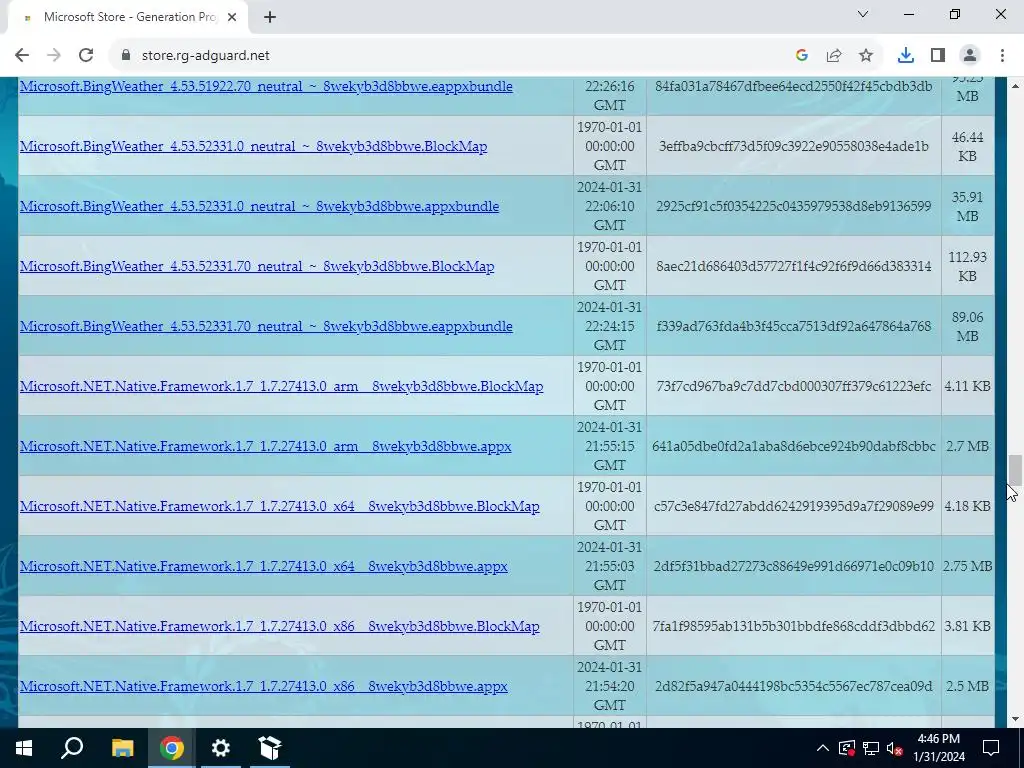Image resolution: width=1024 pixels, height=768 pixels.
Task: Select hash starting with 641a05dbe0fd2a
Action: [x=793, y=447]
